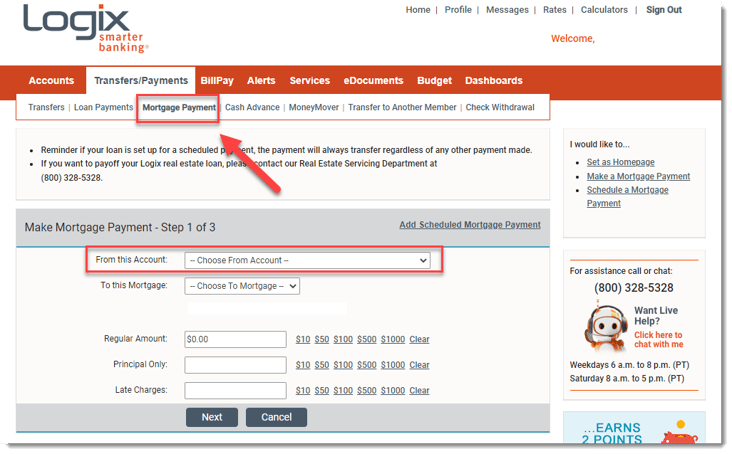Open the From this Account dropdown
The height and width of the screenshot is (454, 732).
click(x=307, y=260)
